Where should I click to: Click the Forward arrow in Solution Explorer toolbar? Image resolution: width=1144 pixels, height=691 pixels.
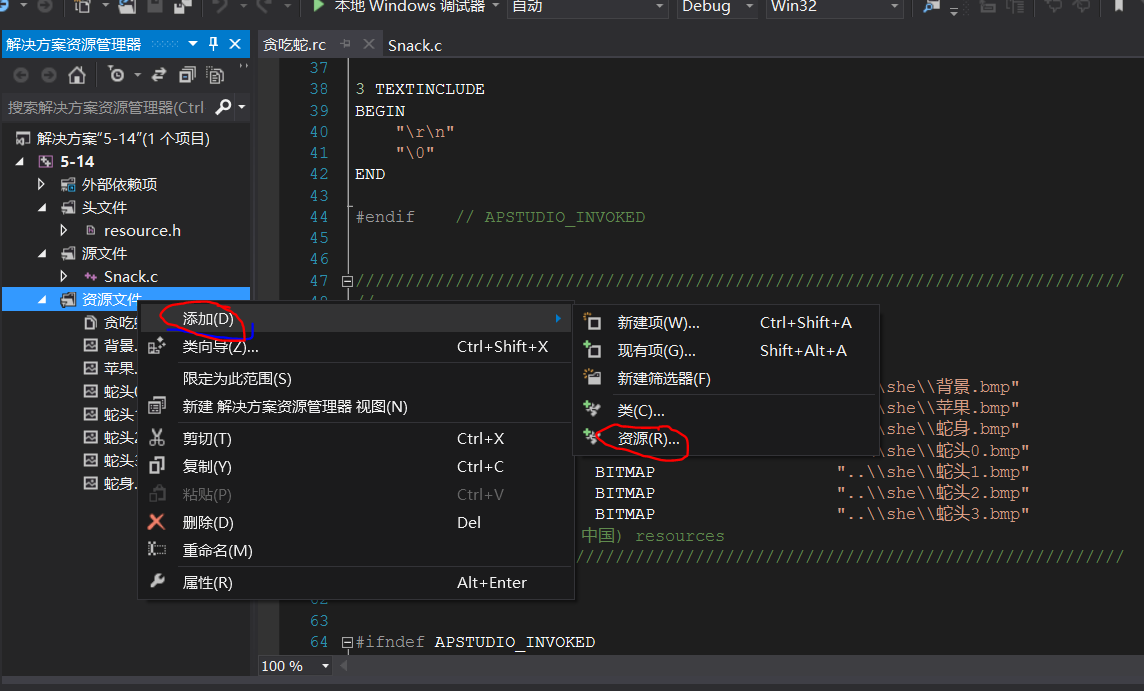click(48, 75)
